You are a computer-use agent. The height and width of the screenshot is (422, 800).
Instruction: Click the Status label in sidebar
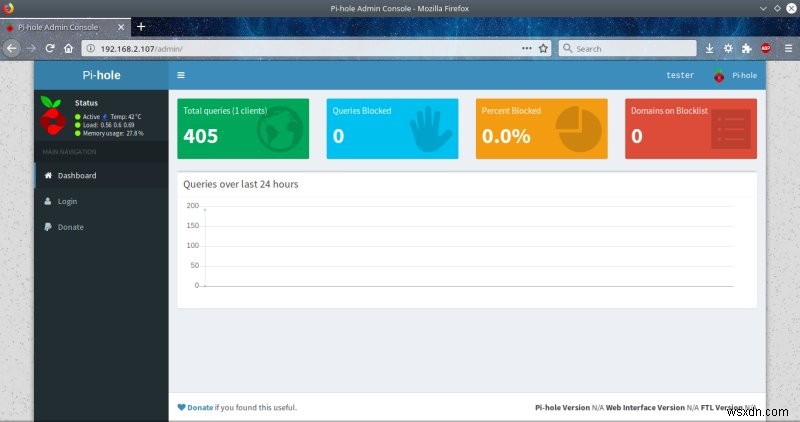point(86,103)
